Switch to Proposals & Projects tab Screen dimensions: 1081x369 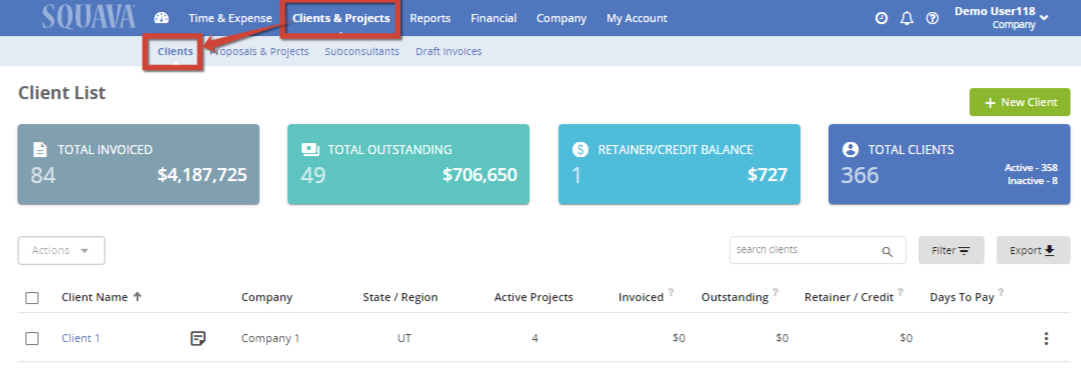pos(260,51)
